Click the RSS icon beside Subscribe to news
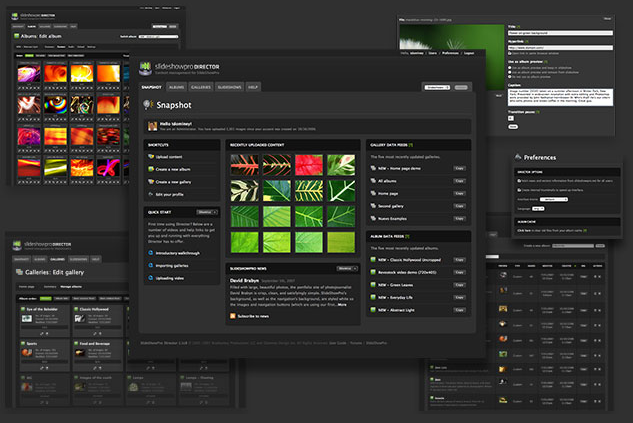Image resolution: width=633 pixels, height=423 pixels. click(233, 316)
